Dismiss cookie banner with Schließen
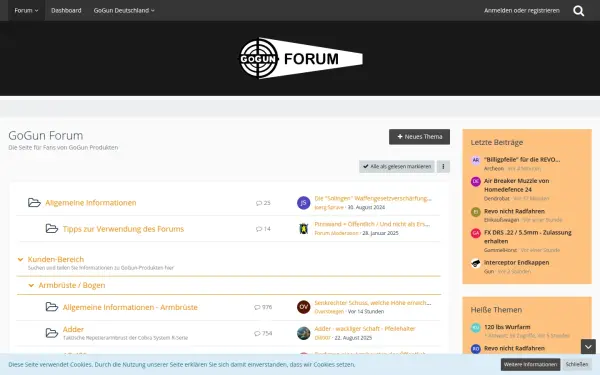Image resolution: width=600 pixels, height=375 pixels. 577,364
